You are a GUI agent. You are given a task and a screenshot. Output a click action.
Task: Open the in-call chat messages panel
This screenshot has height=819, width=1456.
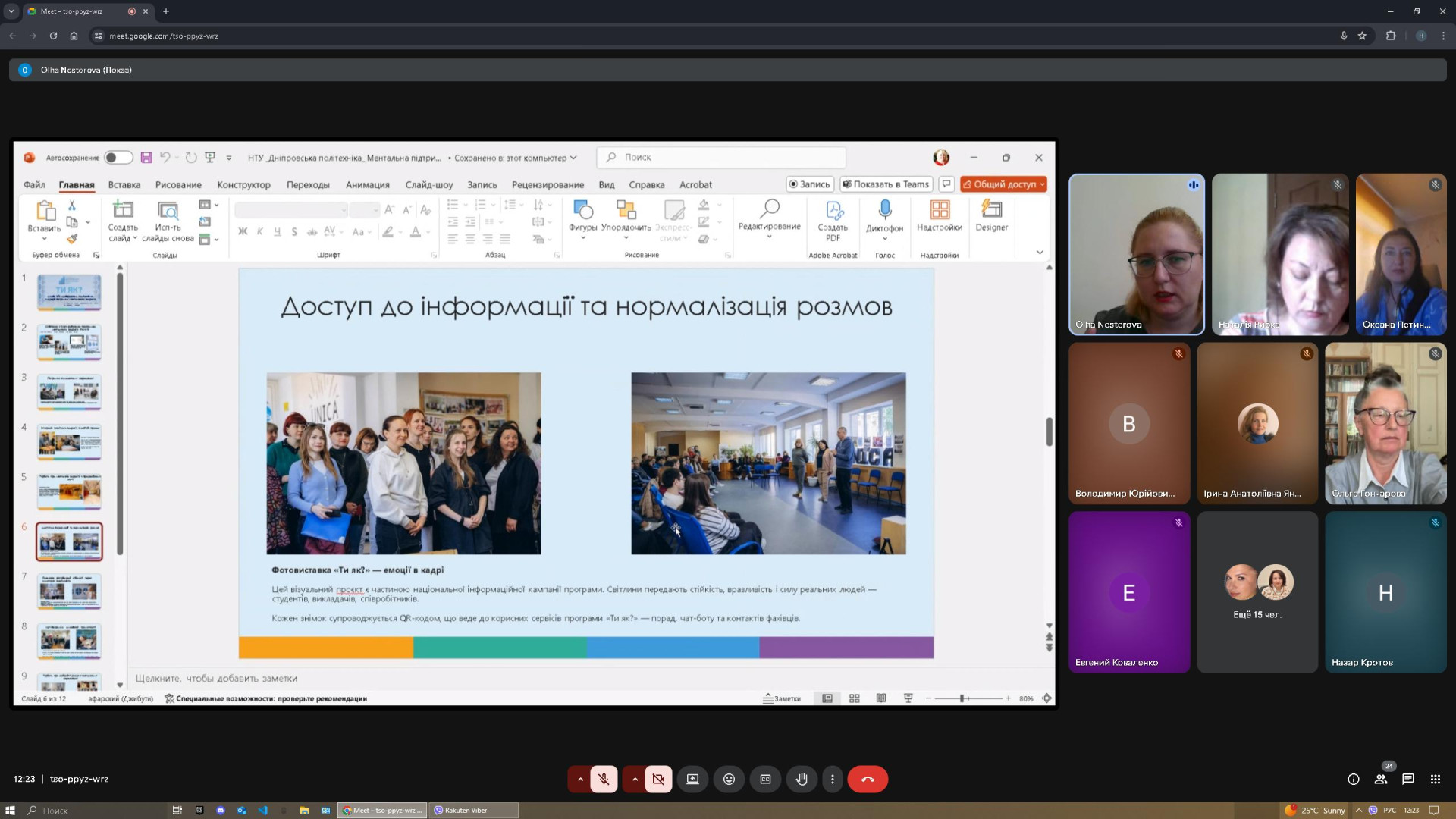tap(1408, 779)
